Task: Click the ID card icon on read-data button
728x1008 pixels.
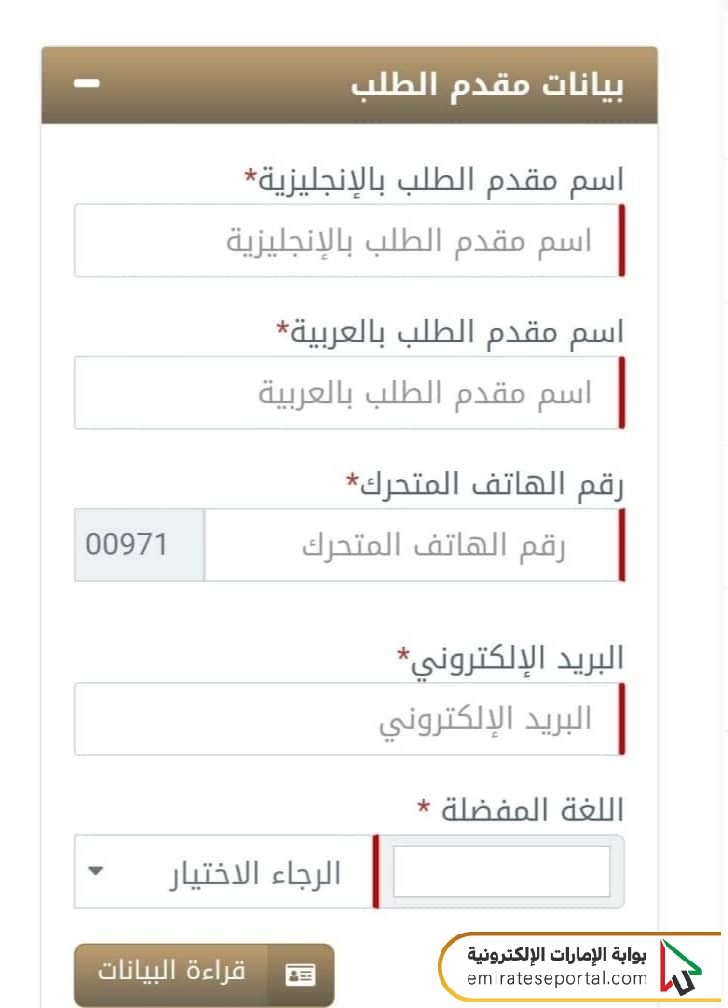Action: tap(300, 975)
